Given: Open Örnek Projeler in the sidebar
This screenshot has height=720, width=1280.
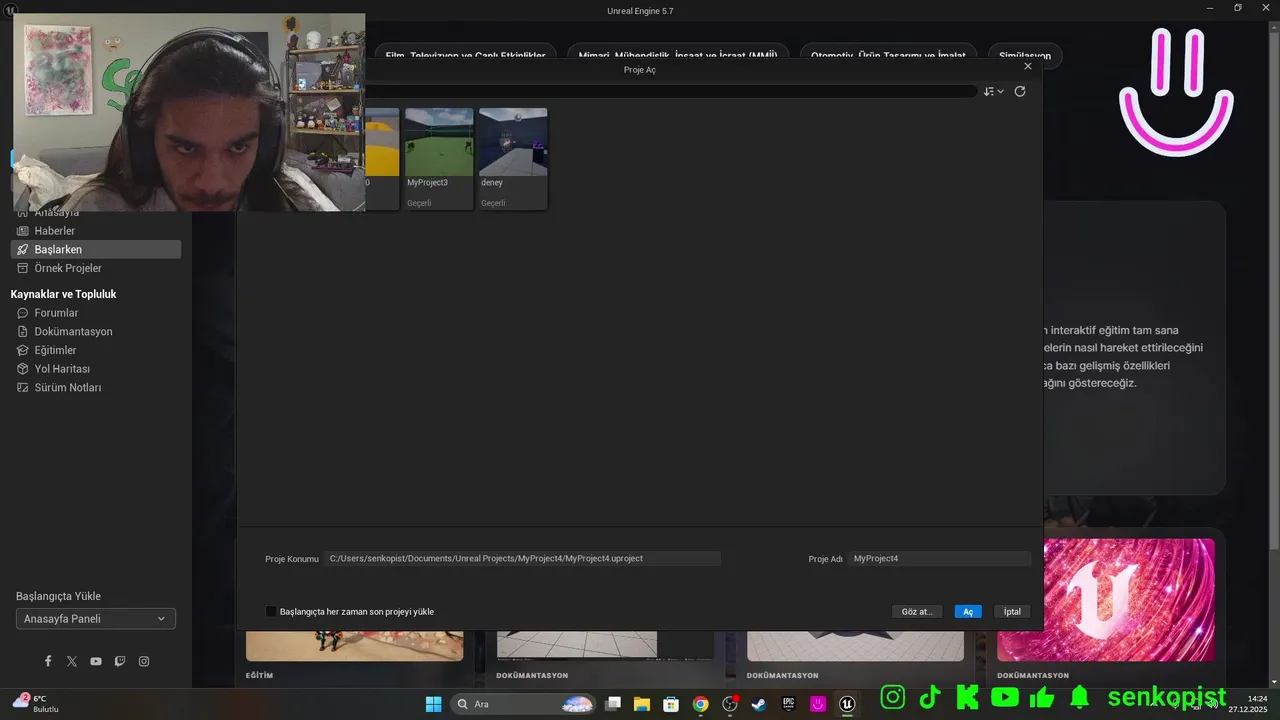Looking at the screenshot, I should tap(95, 268).
